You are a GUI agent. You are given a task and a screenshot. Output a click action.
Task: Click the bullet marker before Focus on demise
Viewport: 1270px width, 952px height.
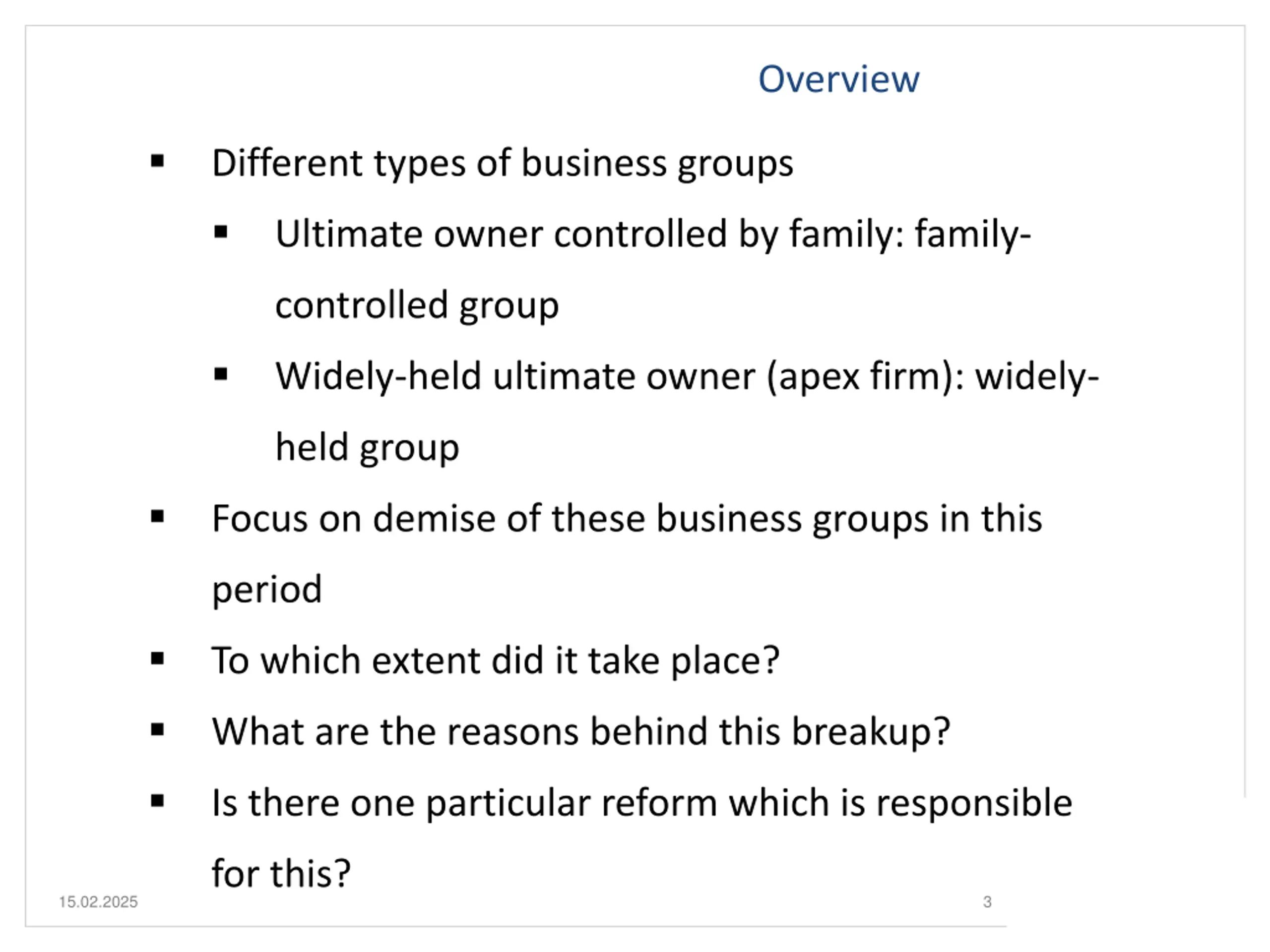point(157,517)
